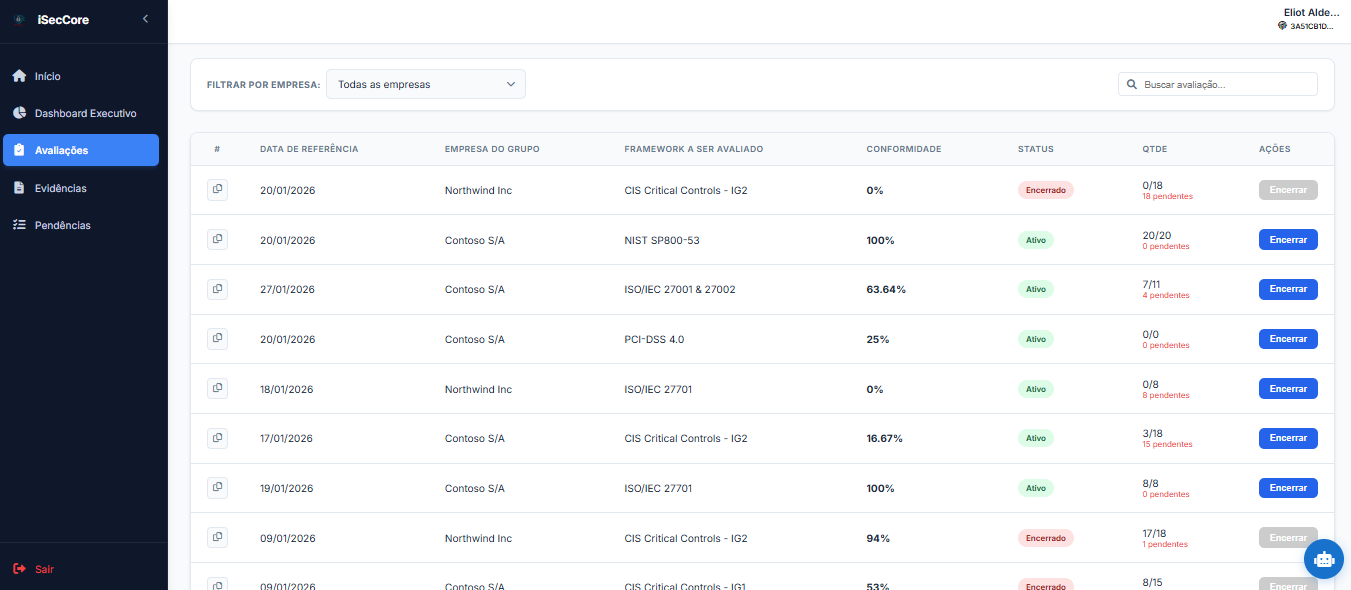Screen dimensions: 1351x590
Task: Click the Status column header
Action: [1035, 149]
